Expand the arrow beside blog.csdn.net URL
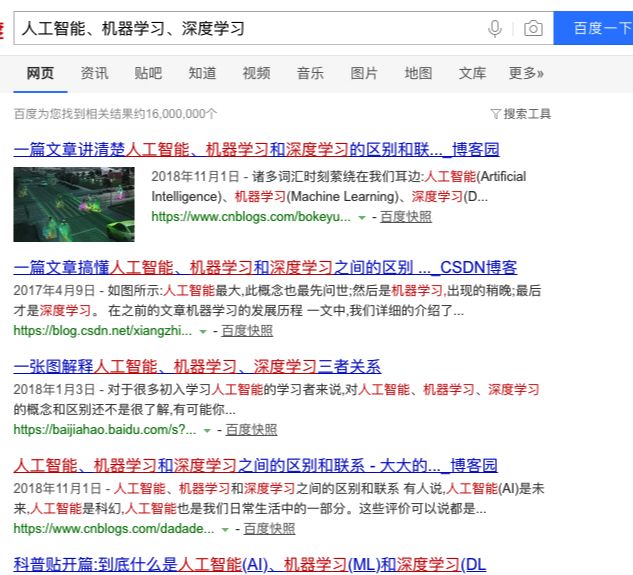 [x=203, y=332]
